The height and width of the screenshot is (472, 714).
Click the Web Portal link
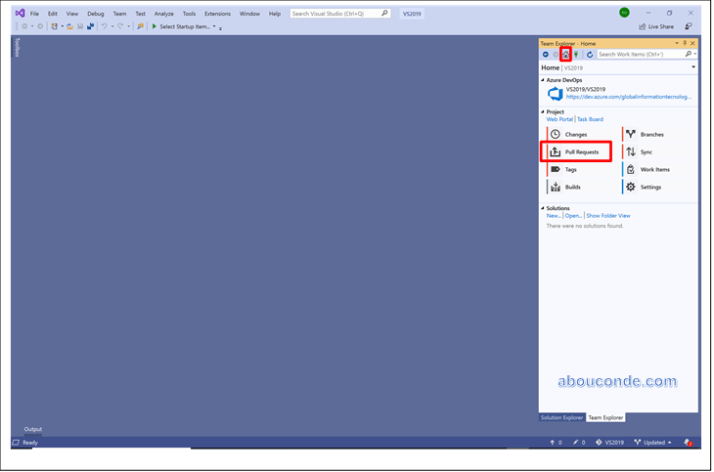click(x=559, y=119)
